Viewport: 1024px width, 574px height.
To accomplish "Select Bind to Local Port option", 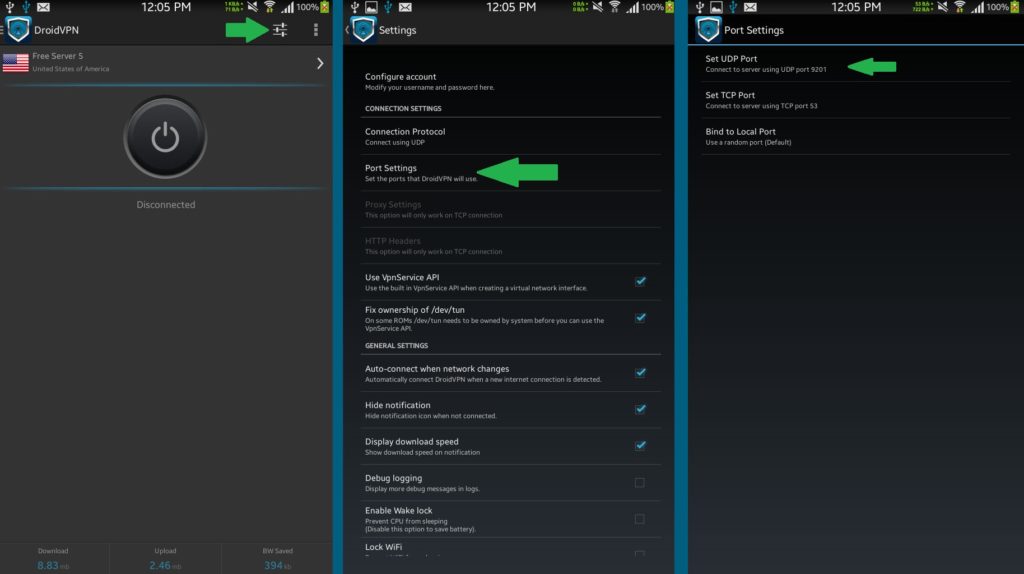I will [x=856, y=136].
